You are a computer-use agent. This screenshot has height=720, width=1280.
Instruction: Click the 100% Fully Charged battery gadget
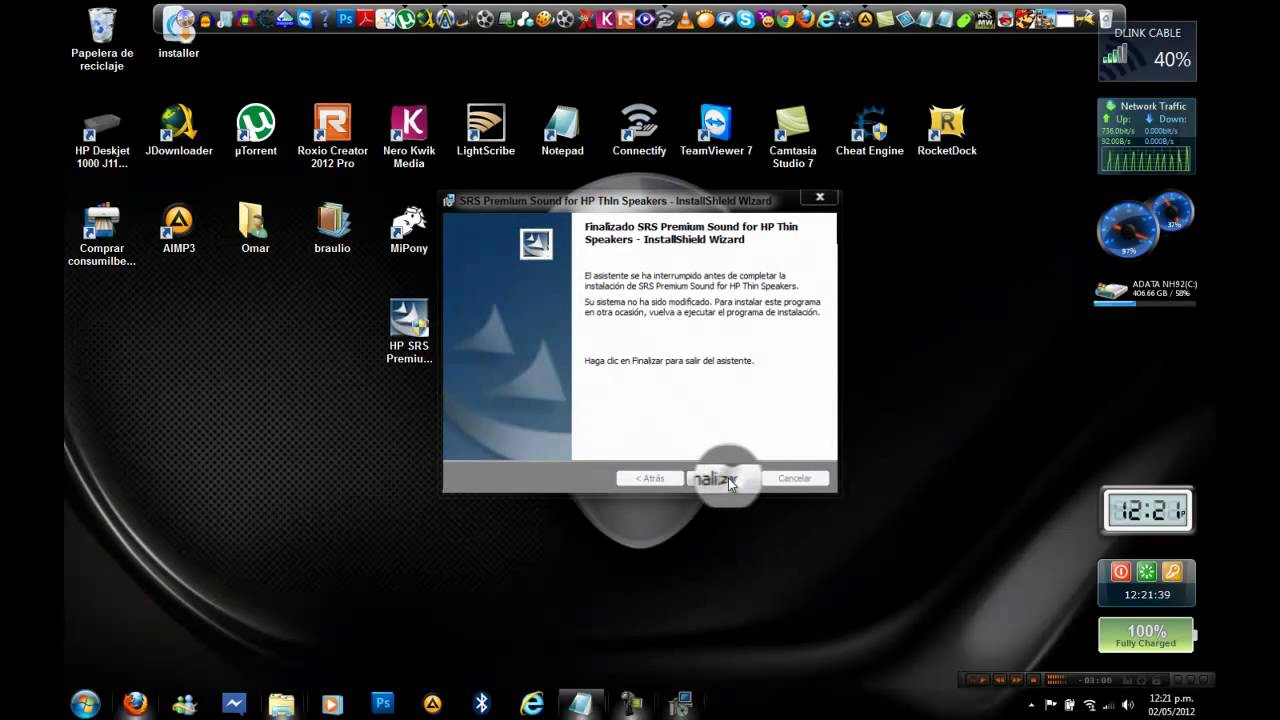point(1147,636)
